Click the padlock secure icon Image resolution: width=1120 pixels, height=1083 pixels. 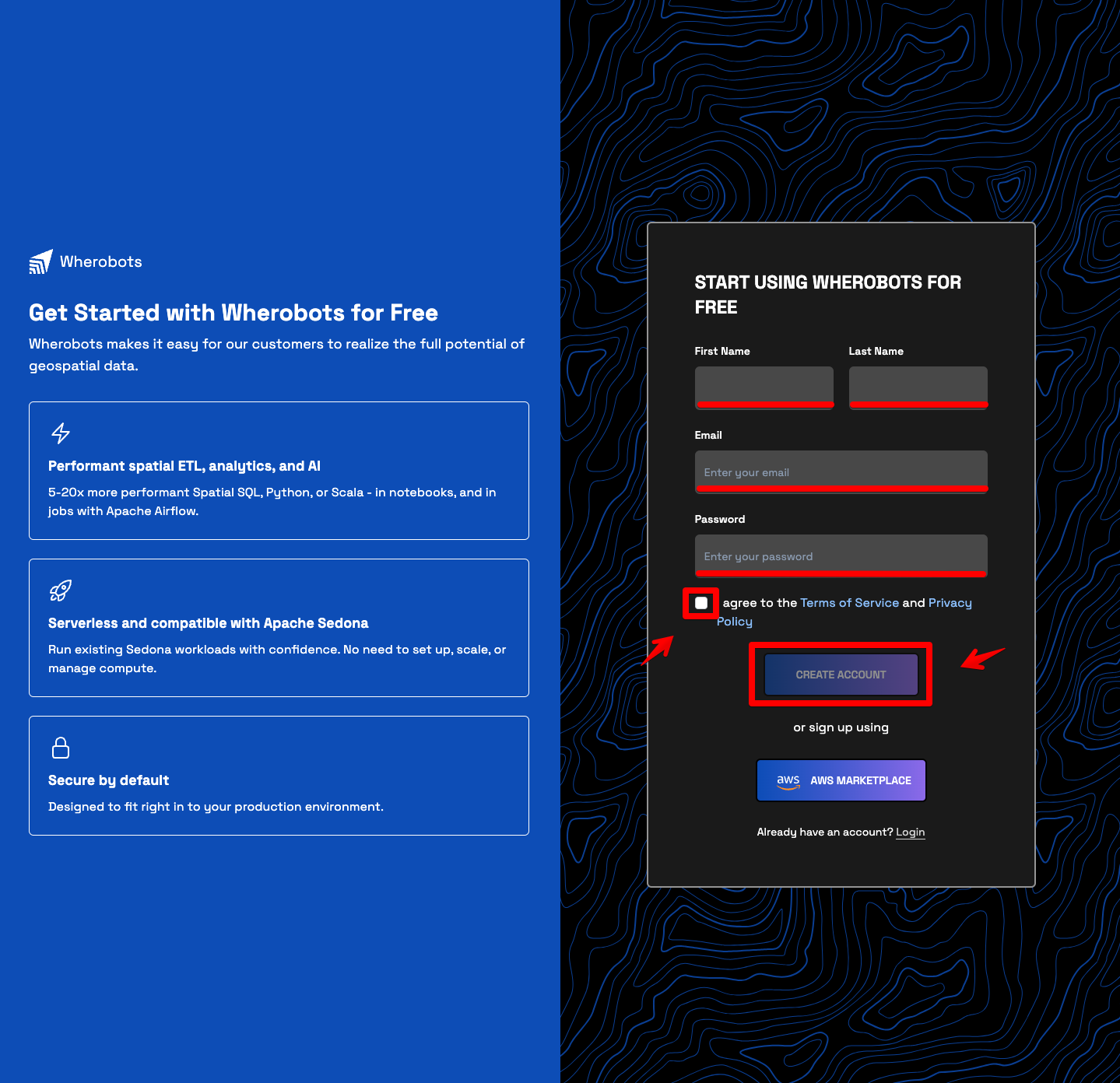pyautogui.click(x=61, y=748)
